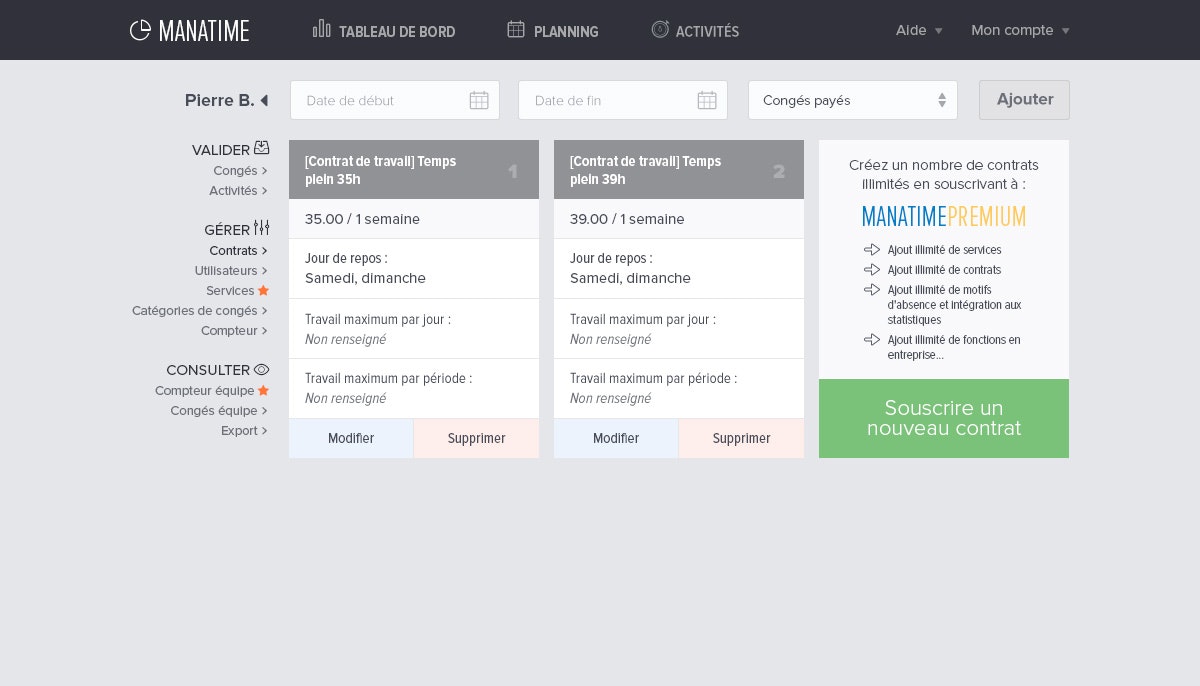Click the collapse triangle beside Pierre B.
Image resolution: width=1200 pixels, height=686 pixels.
[264, 100]
